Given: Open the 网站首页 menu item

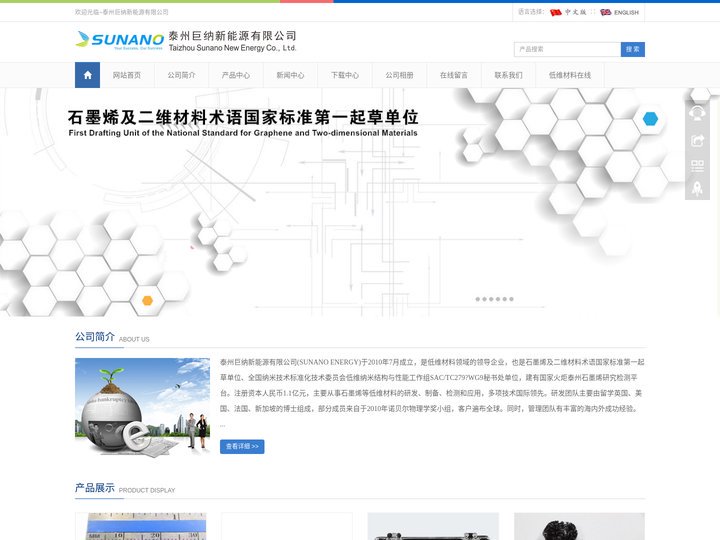Looking at the screenshot, I should point(127,75).
